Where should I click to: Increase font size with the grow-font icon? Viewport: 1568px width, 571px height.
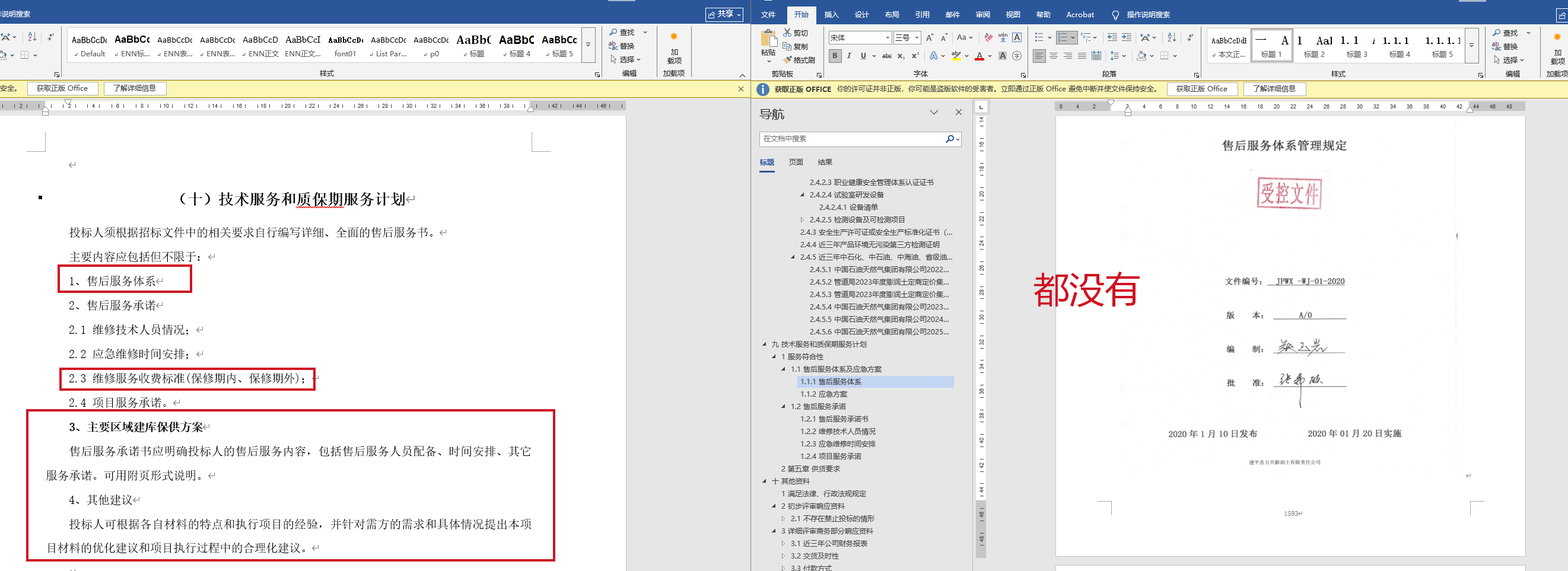[930, 38]
